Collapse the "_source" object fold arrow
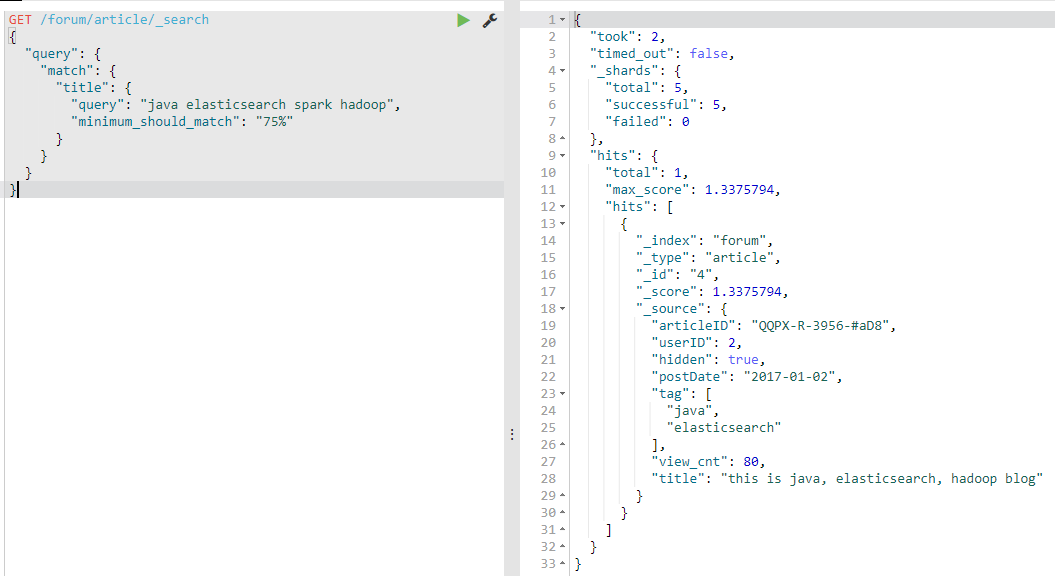 coord(561,308)
